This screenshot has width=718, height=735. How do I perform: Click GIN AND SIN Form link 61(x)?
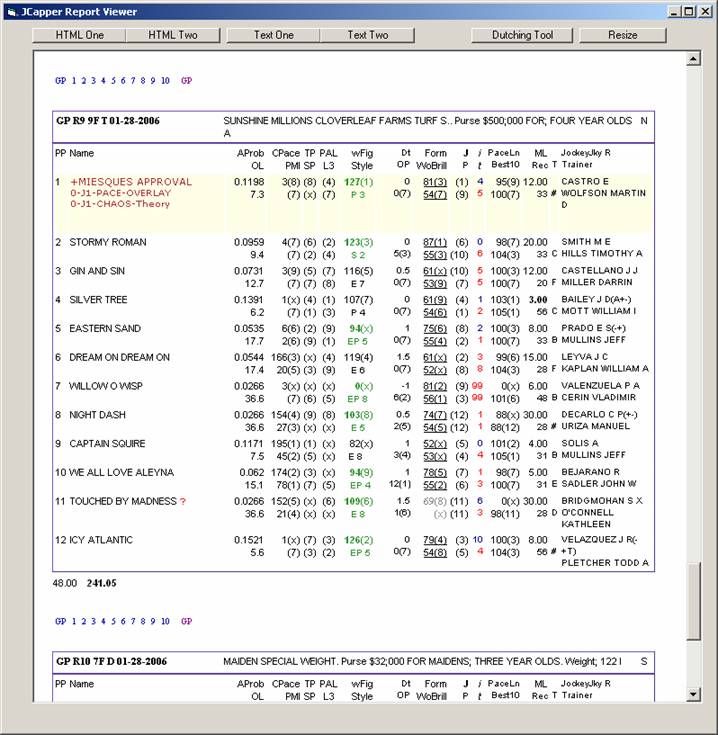pyautogui.click(x=435, y=271)
